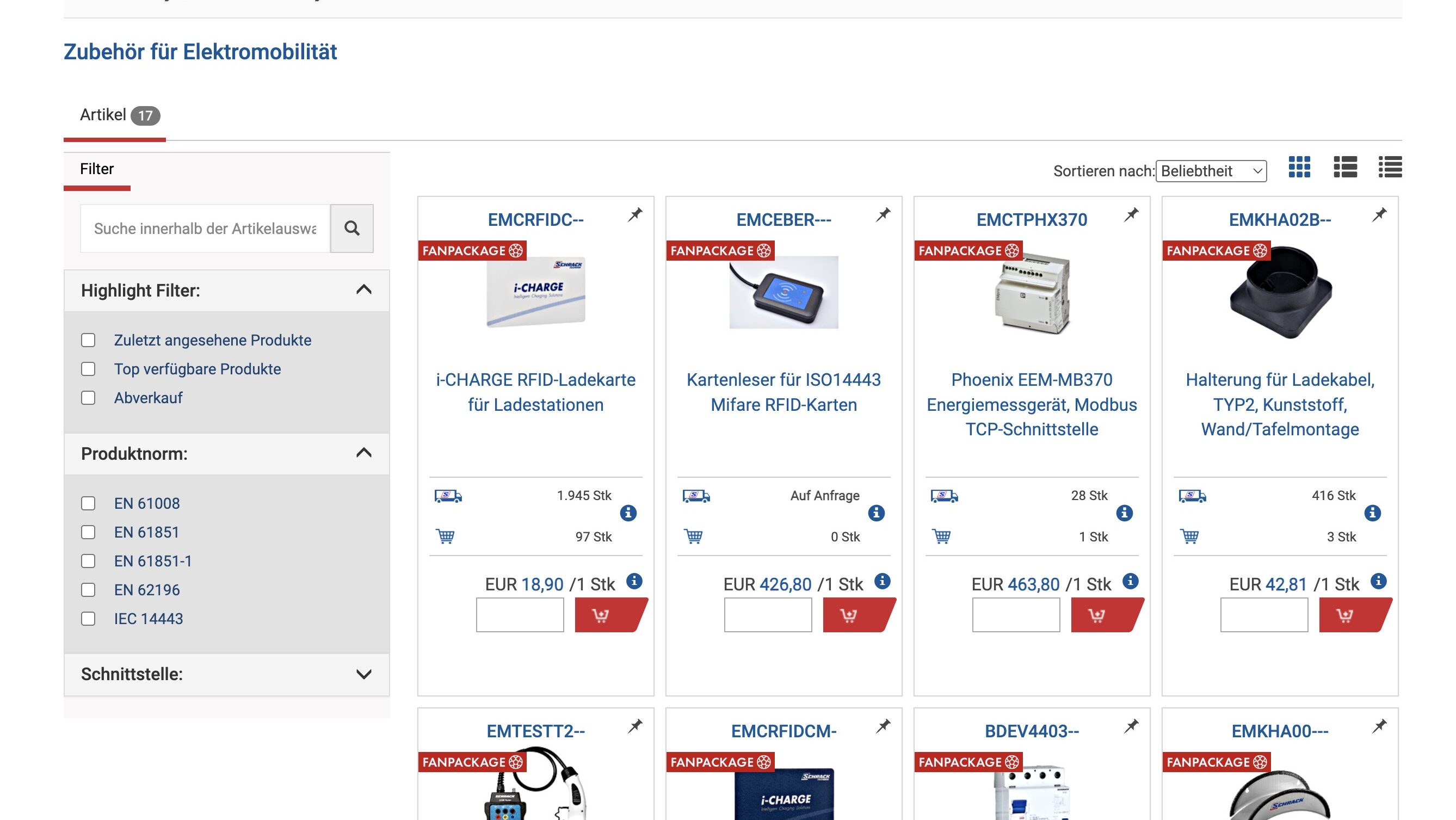Click quantity field for i-CHARGE RFID-Ladekarte
This screenshot has width=1456, height=820.
520,615
